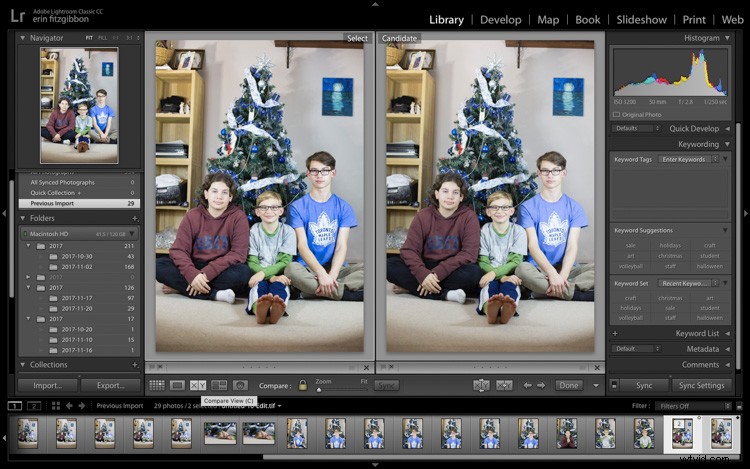The width and height of the screenshot is (750, 469).
Task: Open the Enter Keywords dropdown
Action: coord(688,159)
